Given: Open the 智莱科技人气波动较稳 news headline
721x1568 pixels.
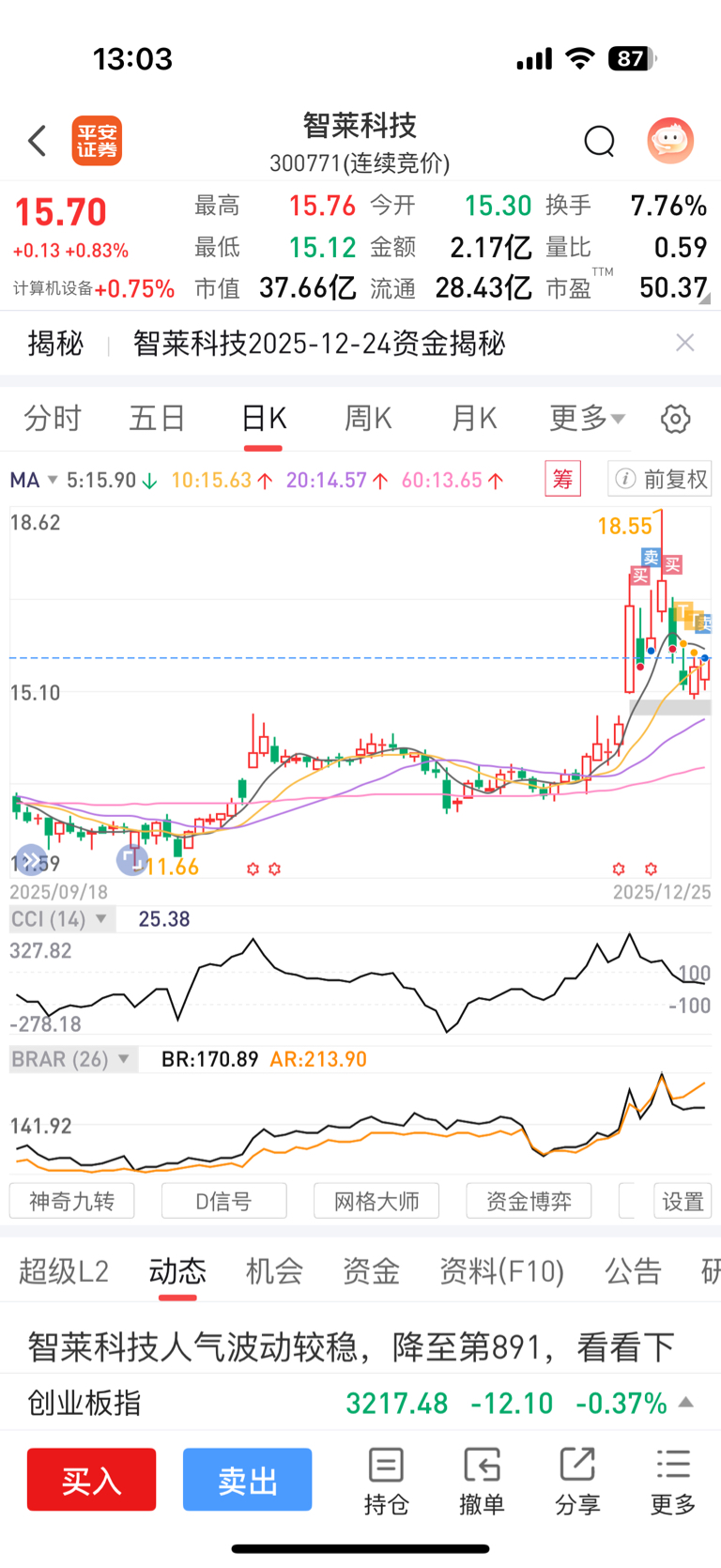Looking at the screenshot, I should [x=351, y=1347].
